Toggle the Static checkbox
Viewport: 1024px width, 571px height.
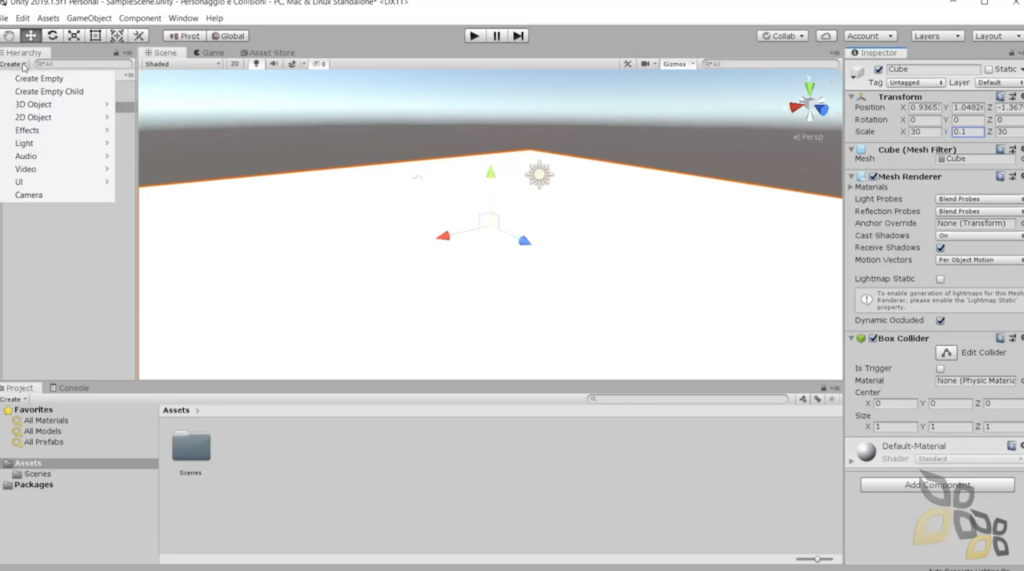(989, 69)
